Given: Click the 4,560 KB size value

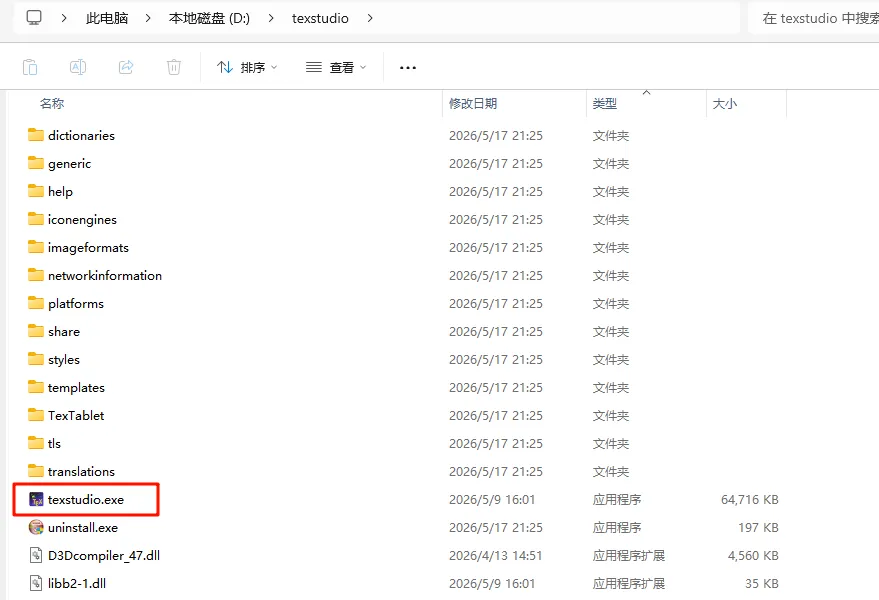Looking at the screenshot, I should pyautogui.click(x=753, y=555).
